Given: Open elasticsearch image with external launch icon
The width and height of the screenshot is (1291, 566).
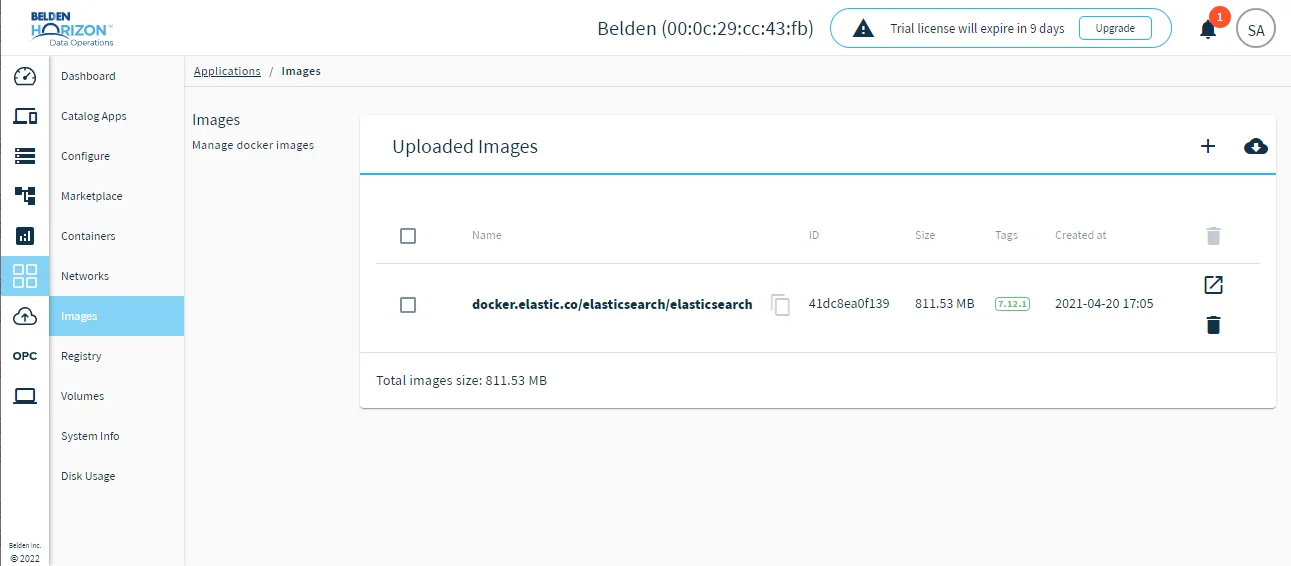Looking at the screenshot, I should point(1213,285).
